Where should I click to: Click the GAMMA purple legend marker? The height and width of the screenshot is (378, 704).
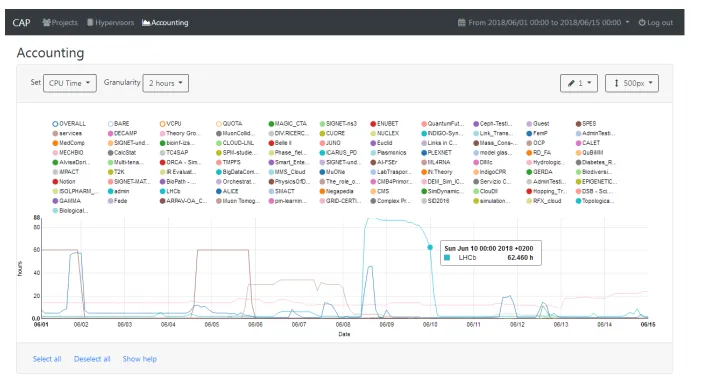[x=55, y=201]
